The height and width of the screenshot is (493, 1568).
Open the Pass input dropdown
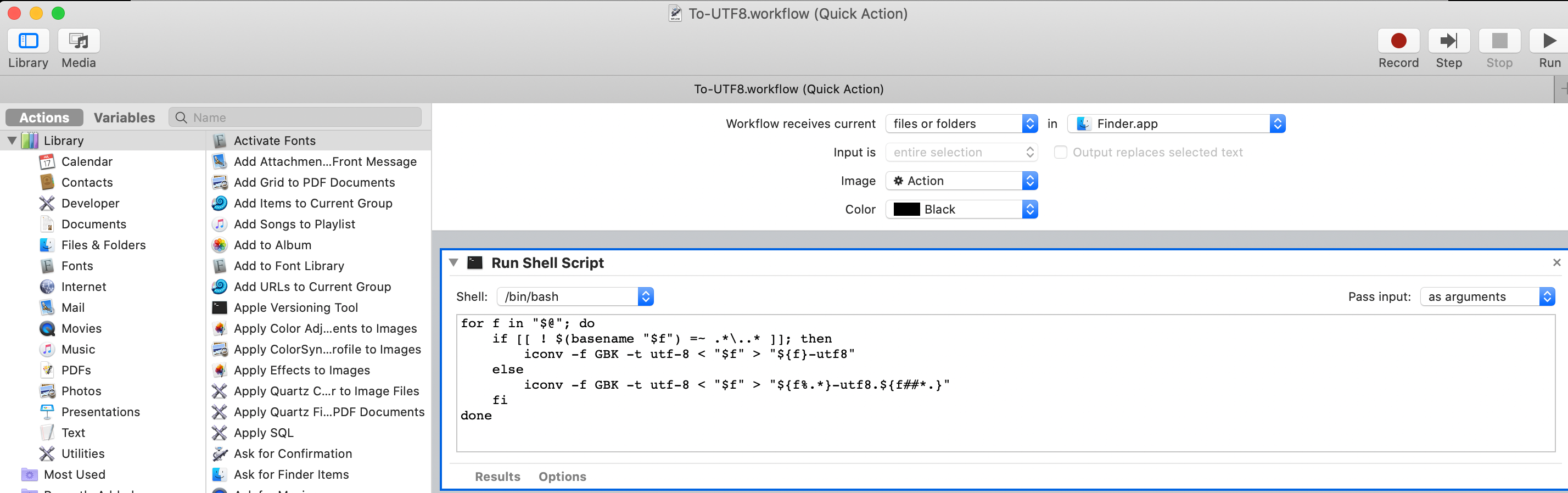[x=1487, y=296]
